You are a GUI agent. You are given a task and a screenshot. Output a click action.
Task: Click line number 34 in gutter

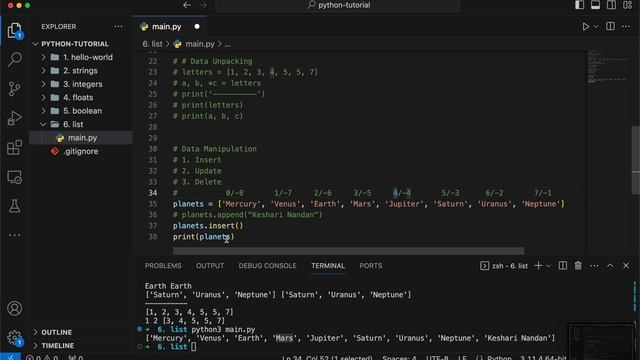152,193
